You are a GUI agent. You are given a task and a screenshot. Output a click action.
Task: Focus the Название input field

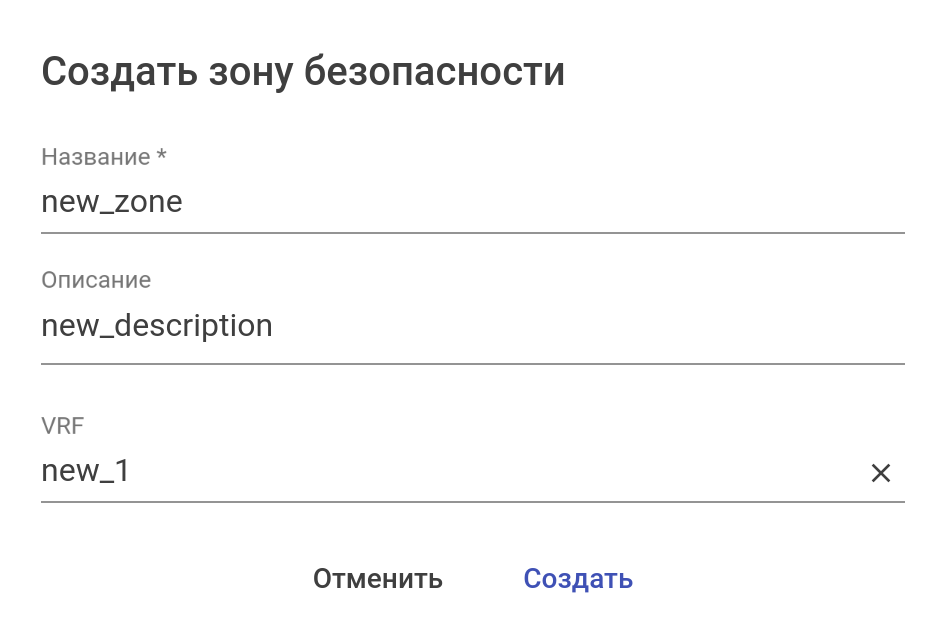pyautogui.click(x=472, y=203)
